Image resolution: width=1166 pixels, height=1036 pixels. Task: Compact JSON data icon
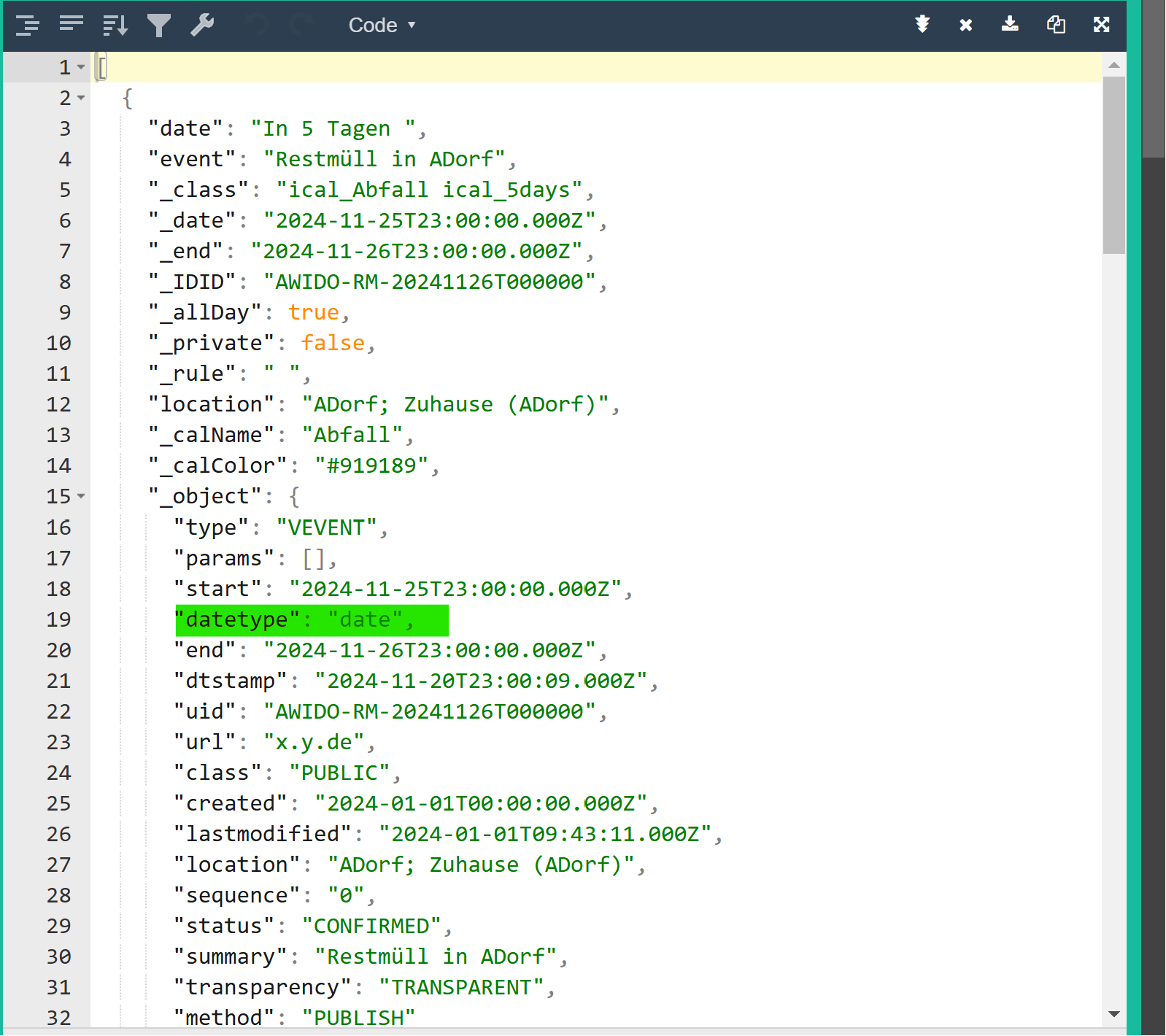[72, 24]
